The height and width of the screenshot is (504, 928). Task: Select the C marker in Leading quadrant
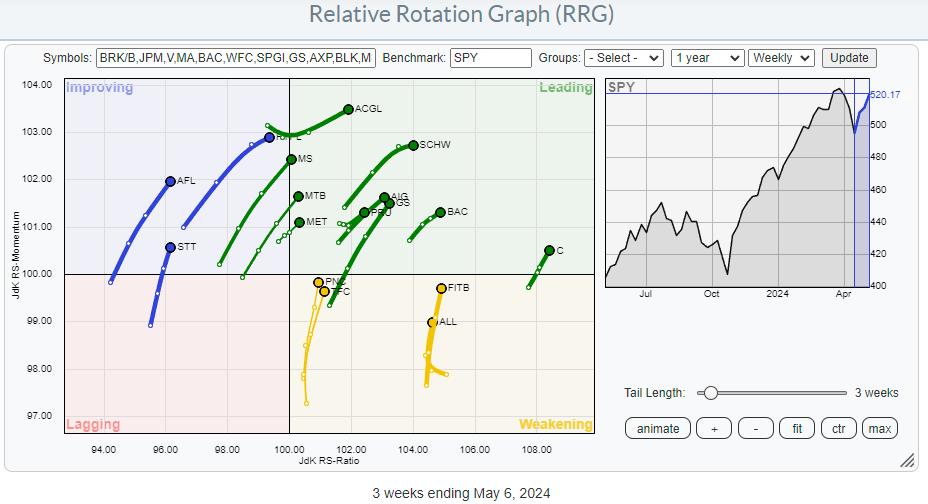(549, 250)
